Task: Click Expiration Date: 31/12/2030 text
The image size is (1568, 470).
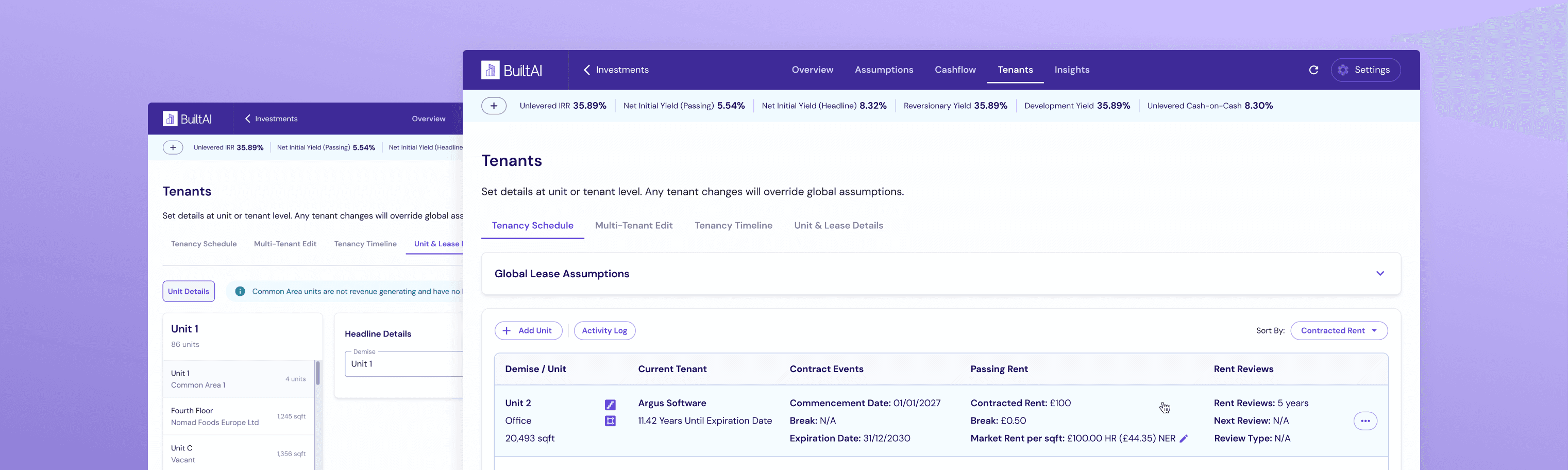Action: (850, 439)
